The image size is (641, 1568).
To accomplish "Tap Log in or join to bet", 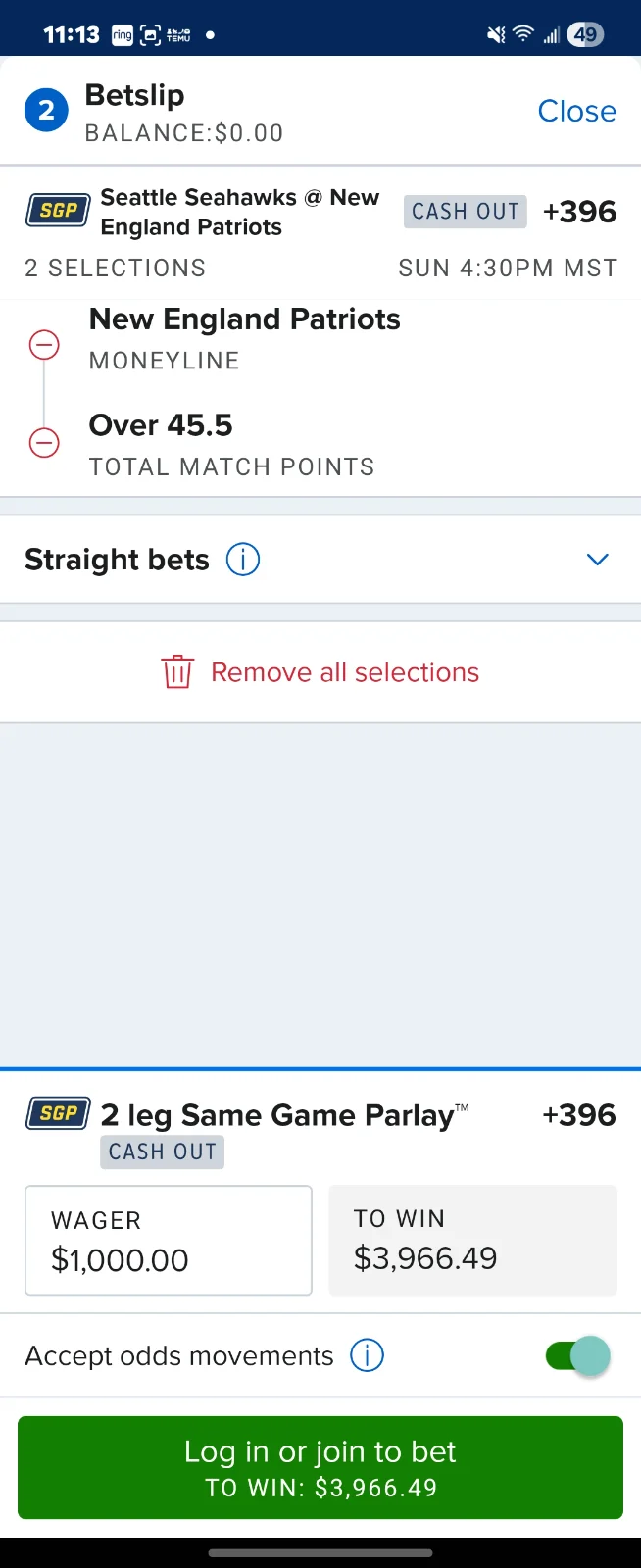I will (320, 1467).
